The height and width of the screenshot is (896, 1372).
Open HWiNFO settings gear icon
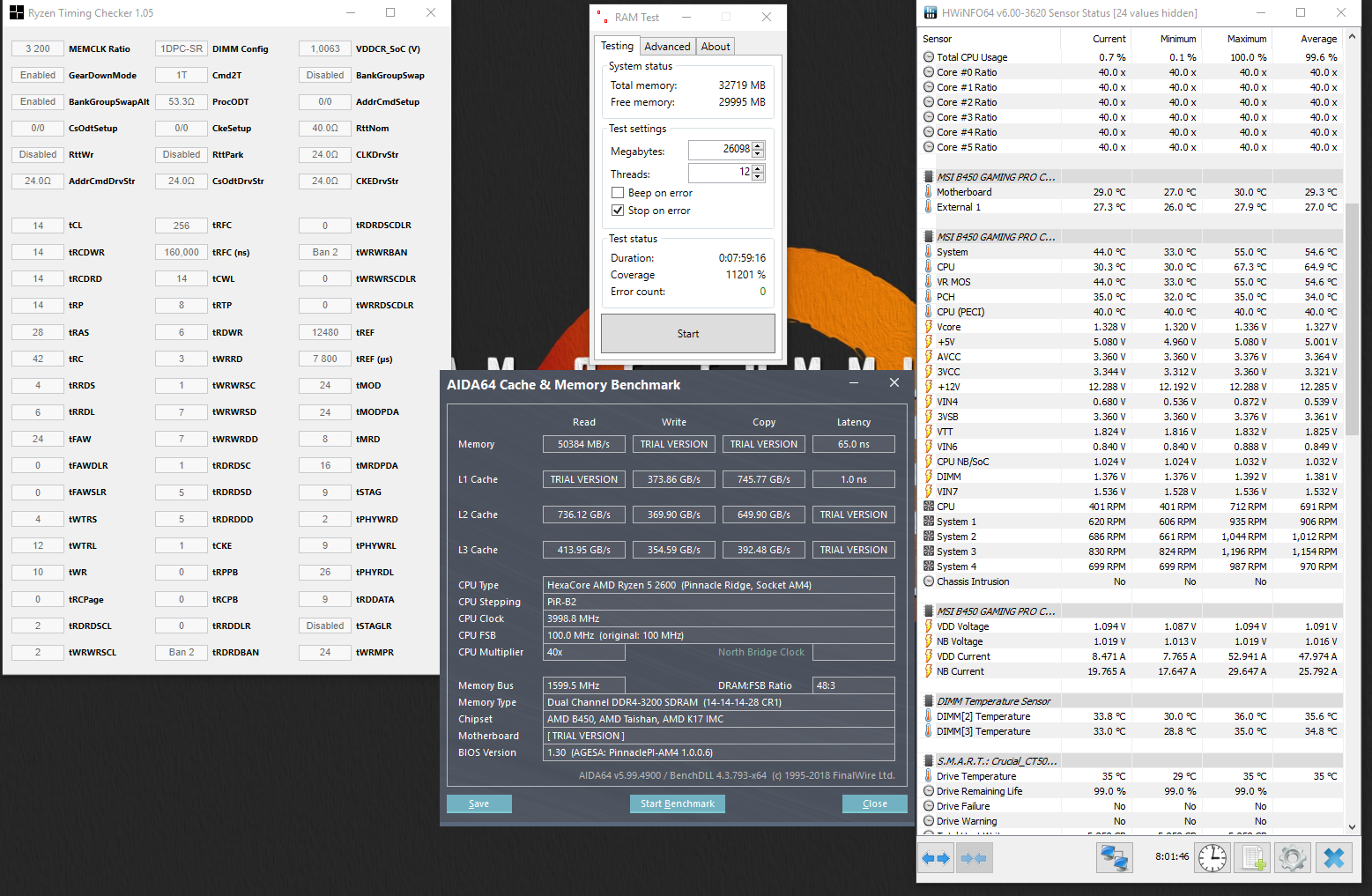point(1292,857)
